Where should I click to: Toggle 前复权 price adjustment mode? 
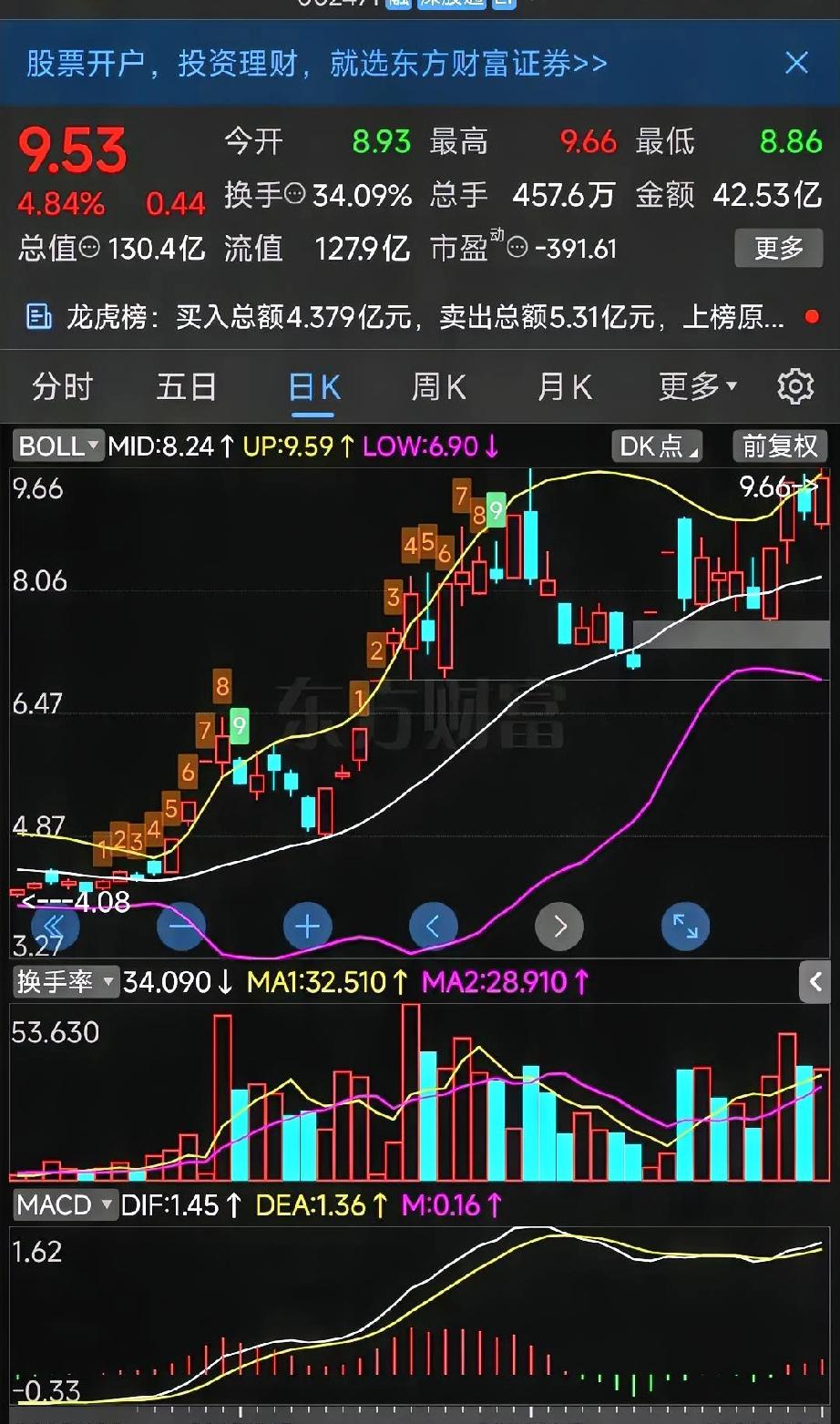779,446
